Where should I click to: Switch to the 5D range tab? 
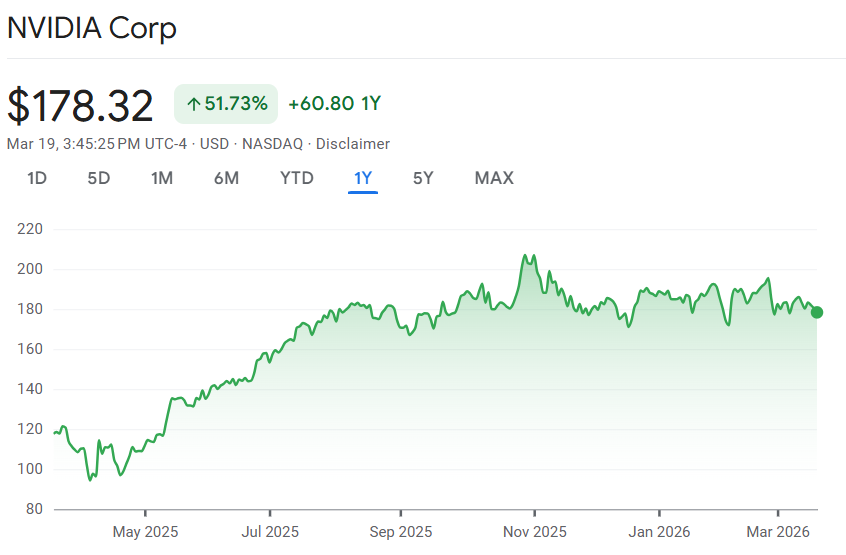[x=99, y=178]
